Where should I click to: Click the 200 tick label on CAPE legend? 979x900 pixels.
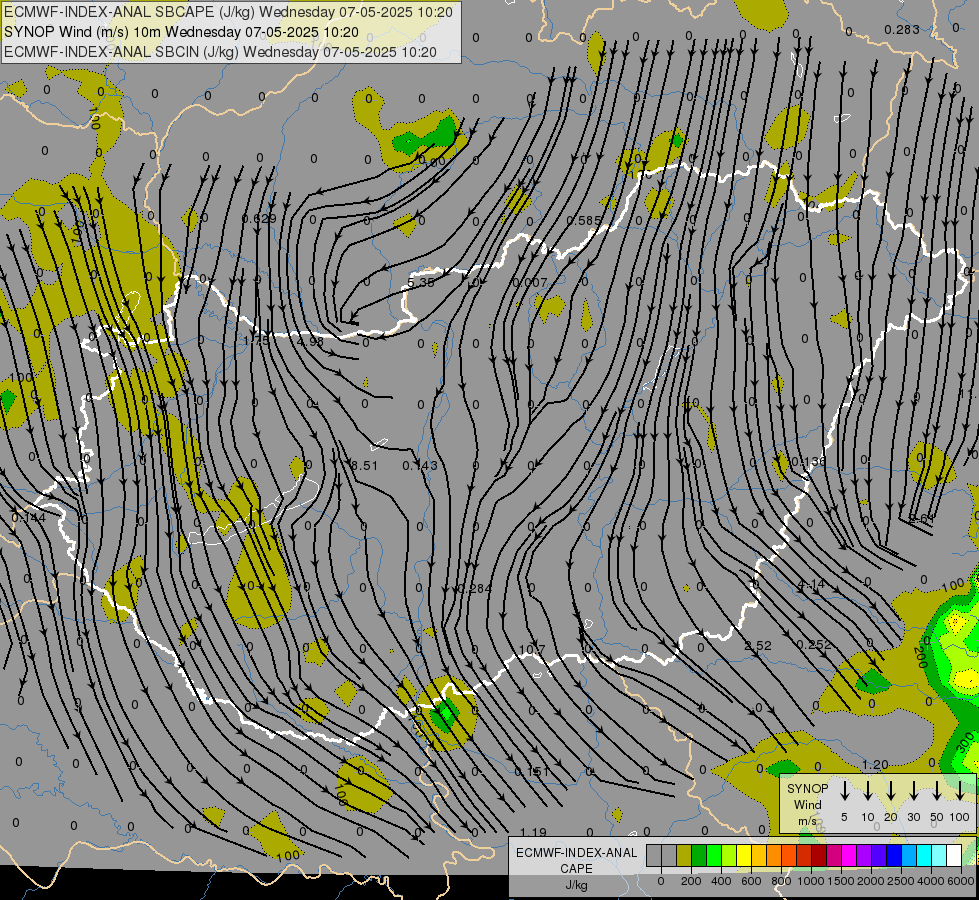(691, 881)
